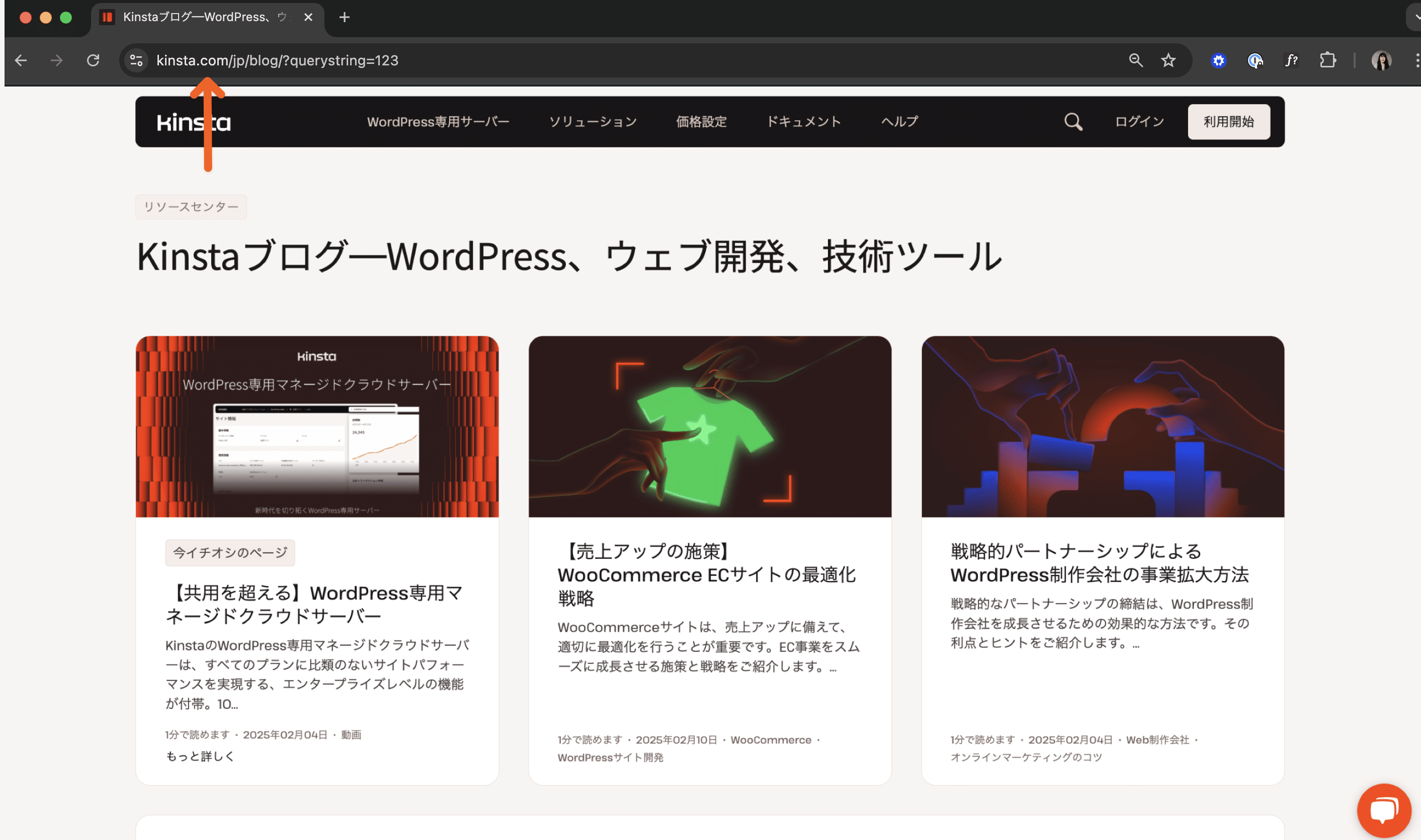Screen dimensions: 1421x840
Task: Click the WooCommerceサイトは excerpt paragraph
Action: [x=709, y=646]
